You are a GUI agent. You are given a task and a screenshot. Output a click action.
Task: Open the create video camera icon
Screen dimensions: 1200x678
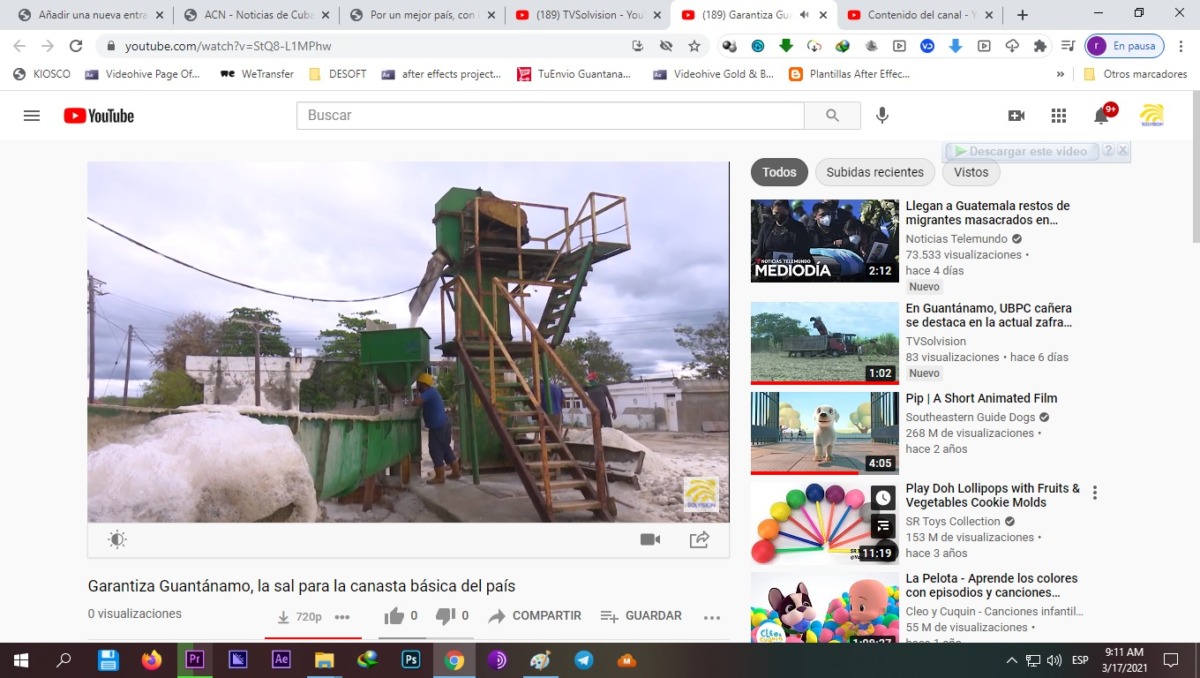click(1016, 115)
